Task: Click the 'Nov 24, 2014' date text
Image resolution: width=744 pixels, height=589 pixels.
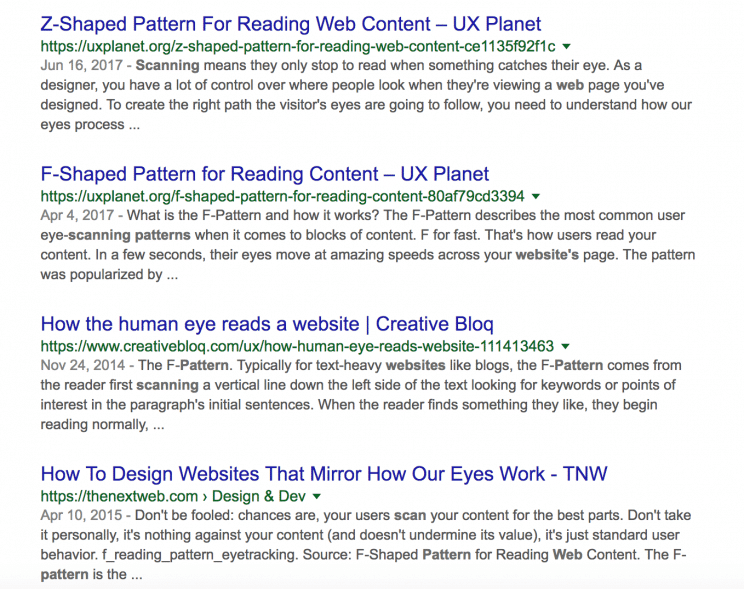Action: (83, 365)
